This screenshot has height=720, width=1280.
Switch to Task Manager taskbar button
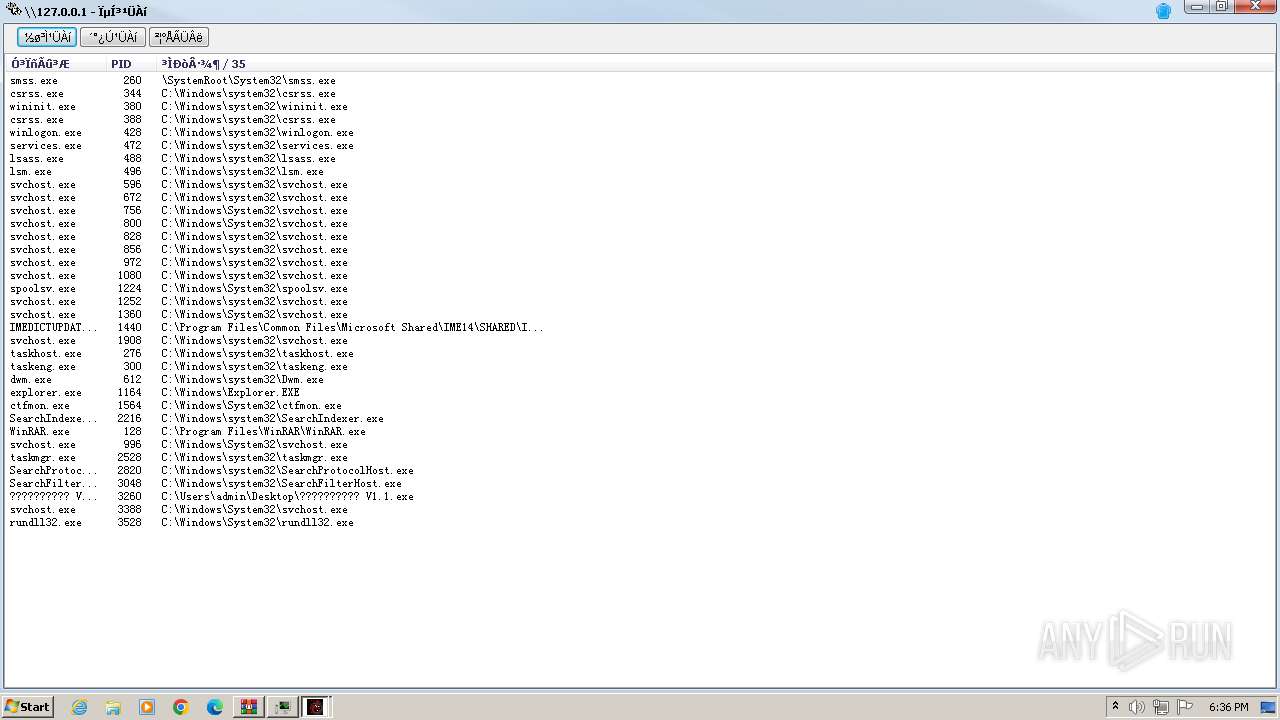tap(283, 707)
